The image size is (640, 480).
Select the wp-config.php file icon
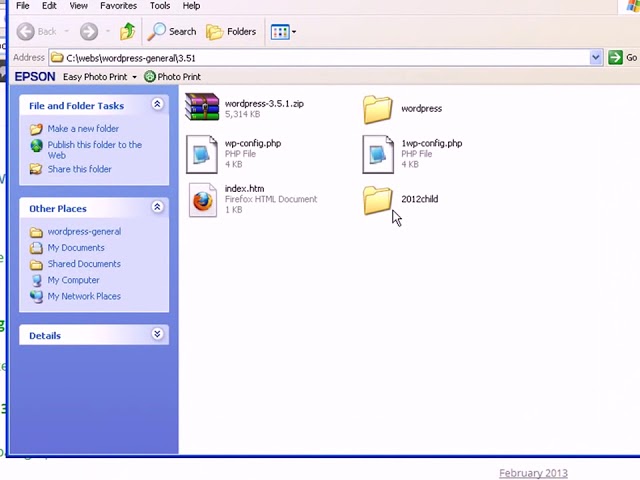(x=202, y=155)
